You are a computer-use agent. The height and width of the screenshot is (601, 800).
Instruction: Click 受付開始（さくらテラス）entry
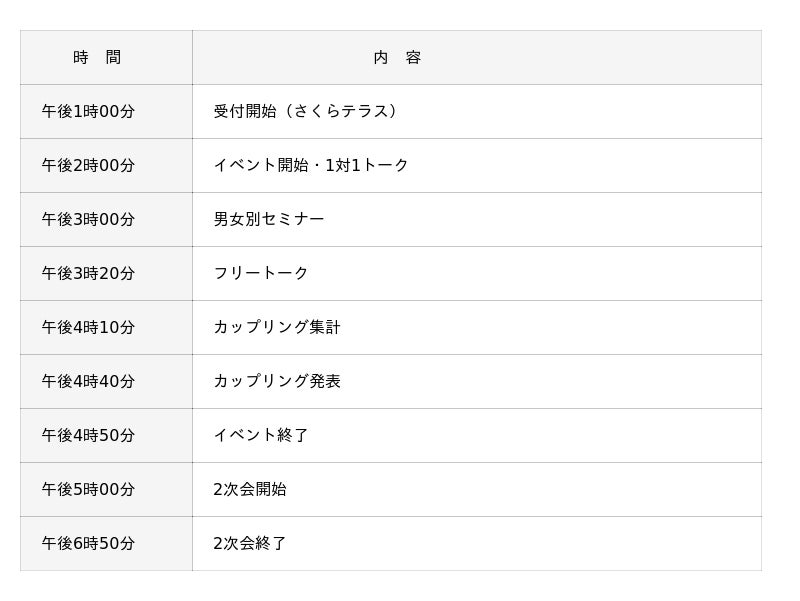[x=308, y=112]
